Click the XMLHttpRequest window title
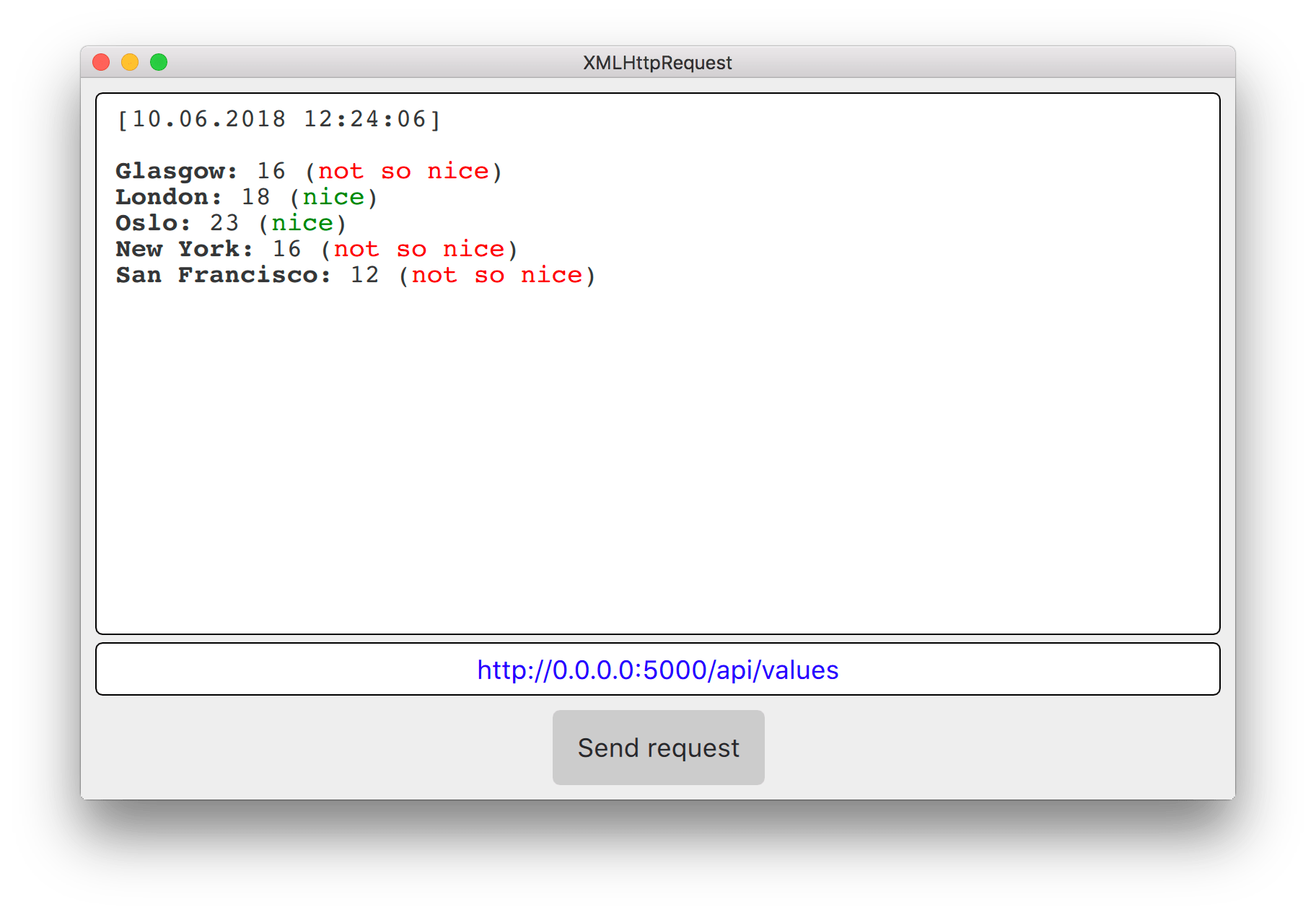 coord(657,62)
